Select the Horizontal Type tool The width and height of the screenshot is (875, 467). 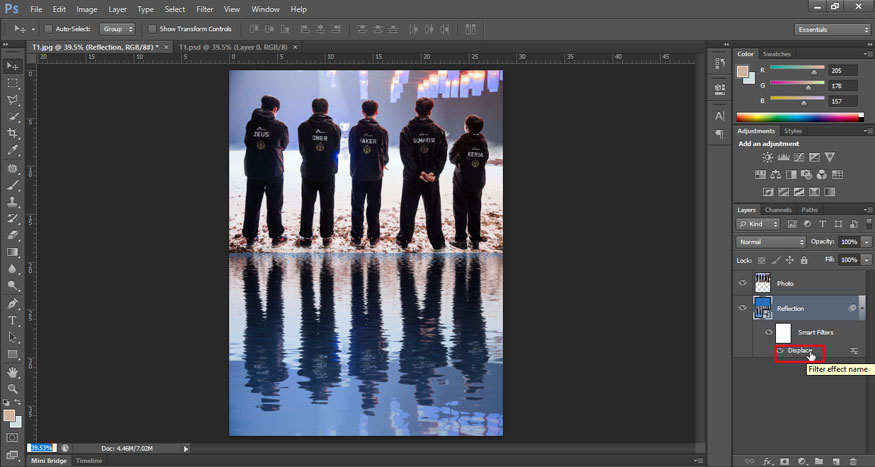tap(13, 320)
